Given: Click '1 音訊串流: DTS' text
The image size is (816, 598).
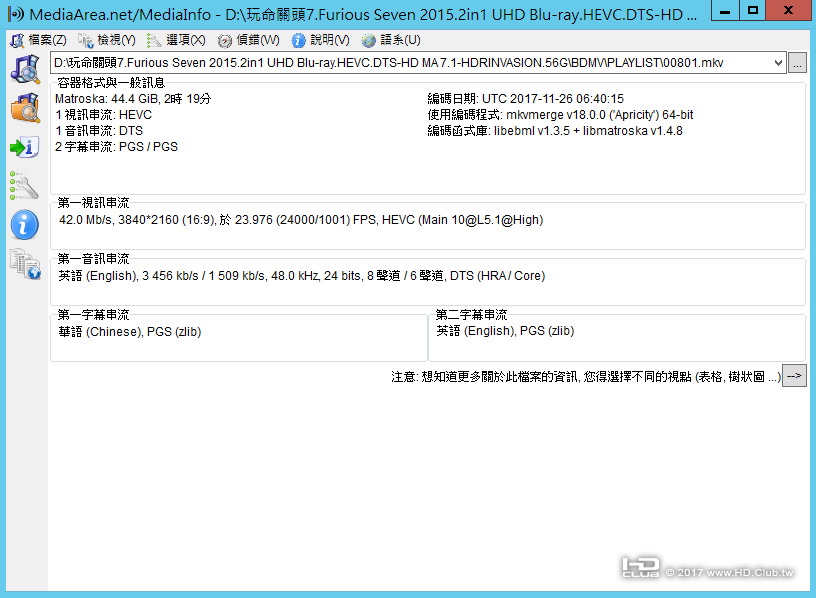Looking at the screenshot, I should pyautogui.click(x=99, y=131).
